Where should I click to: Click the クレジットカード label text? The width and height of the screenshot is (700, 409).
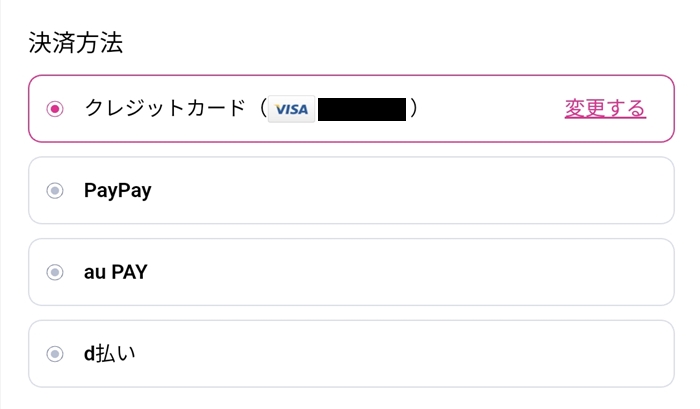point(164,109)
